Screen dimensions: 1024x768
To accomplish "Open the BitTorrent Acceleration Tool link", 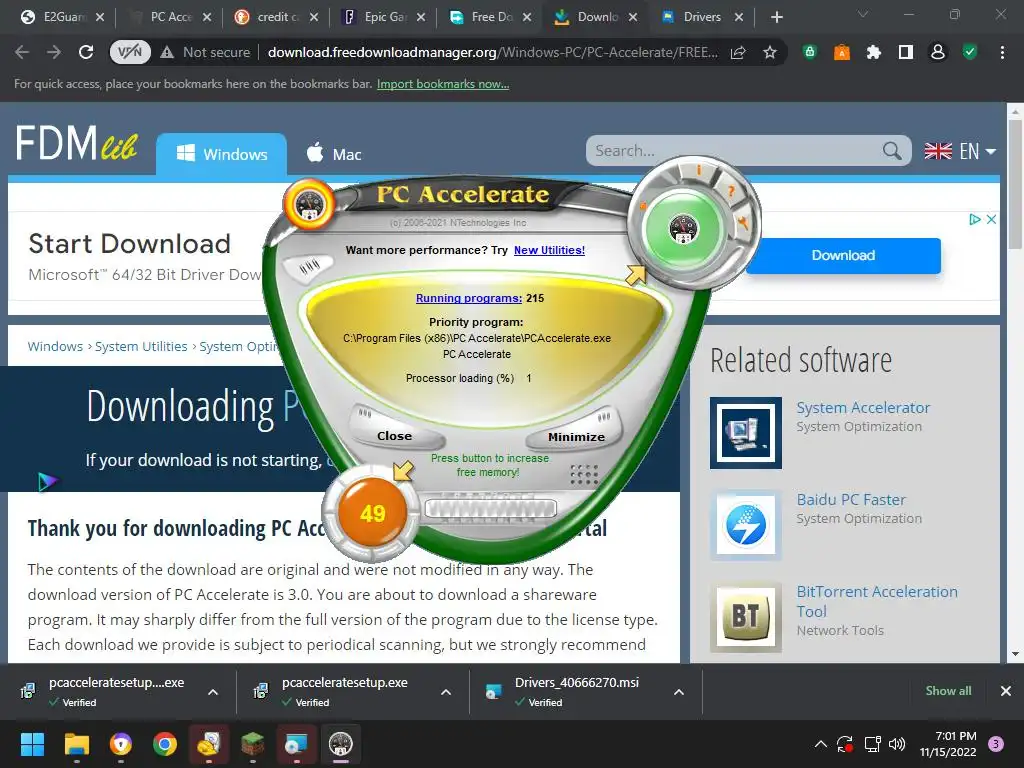I will pos(877,601).
